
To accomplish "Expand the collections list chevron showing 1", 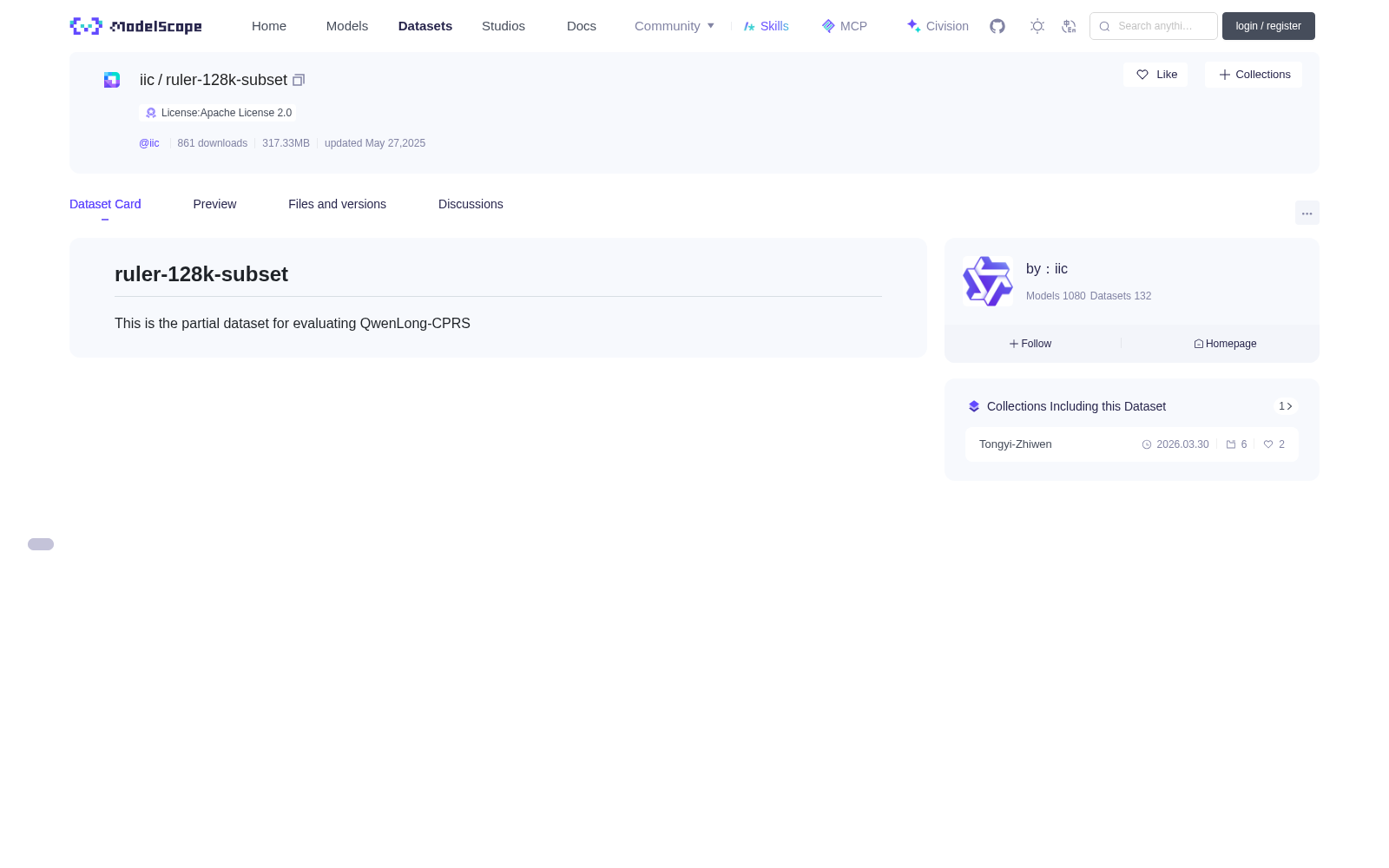I will (1286, 406).
